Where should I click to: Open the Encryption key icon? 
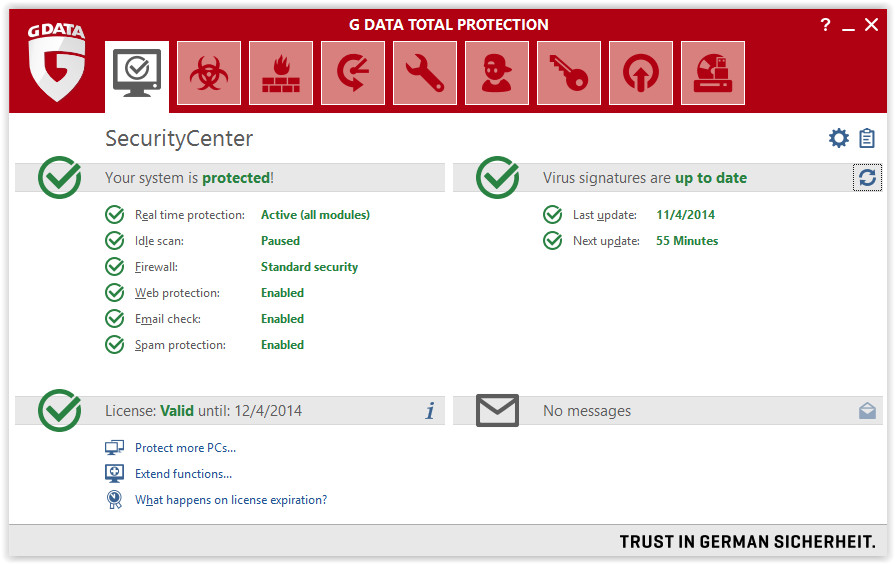pyautogui.click(x=569, y=73)
